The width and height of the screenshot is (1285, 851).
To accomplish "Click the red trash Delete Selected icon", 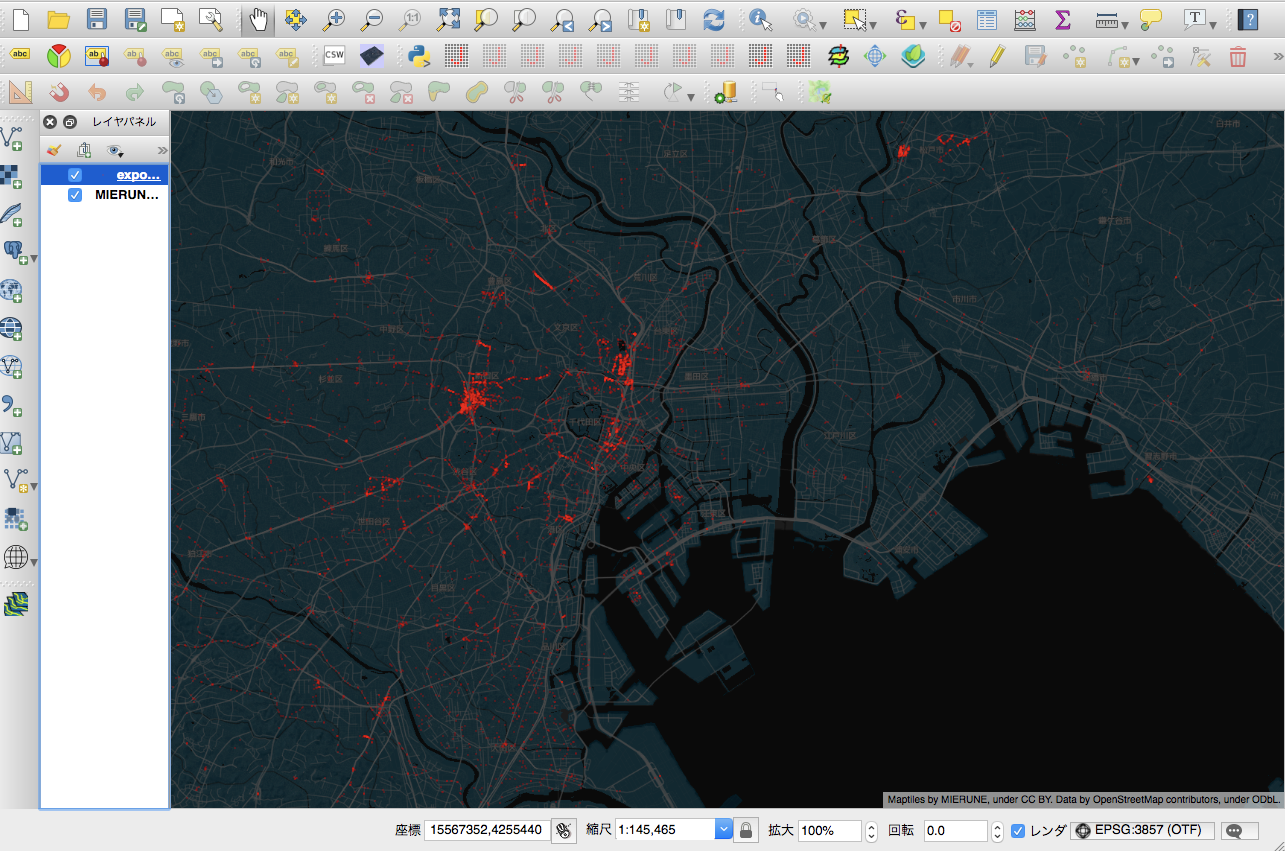I will click(1238, 56).
